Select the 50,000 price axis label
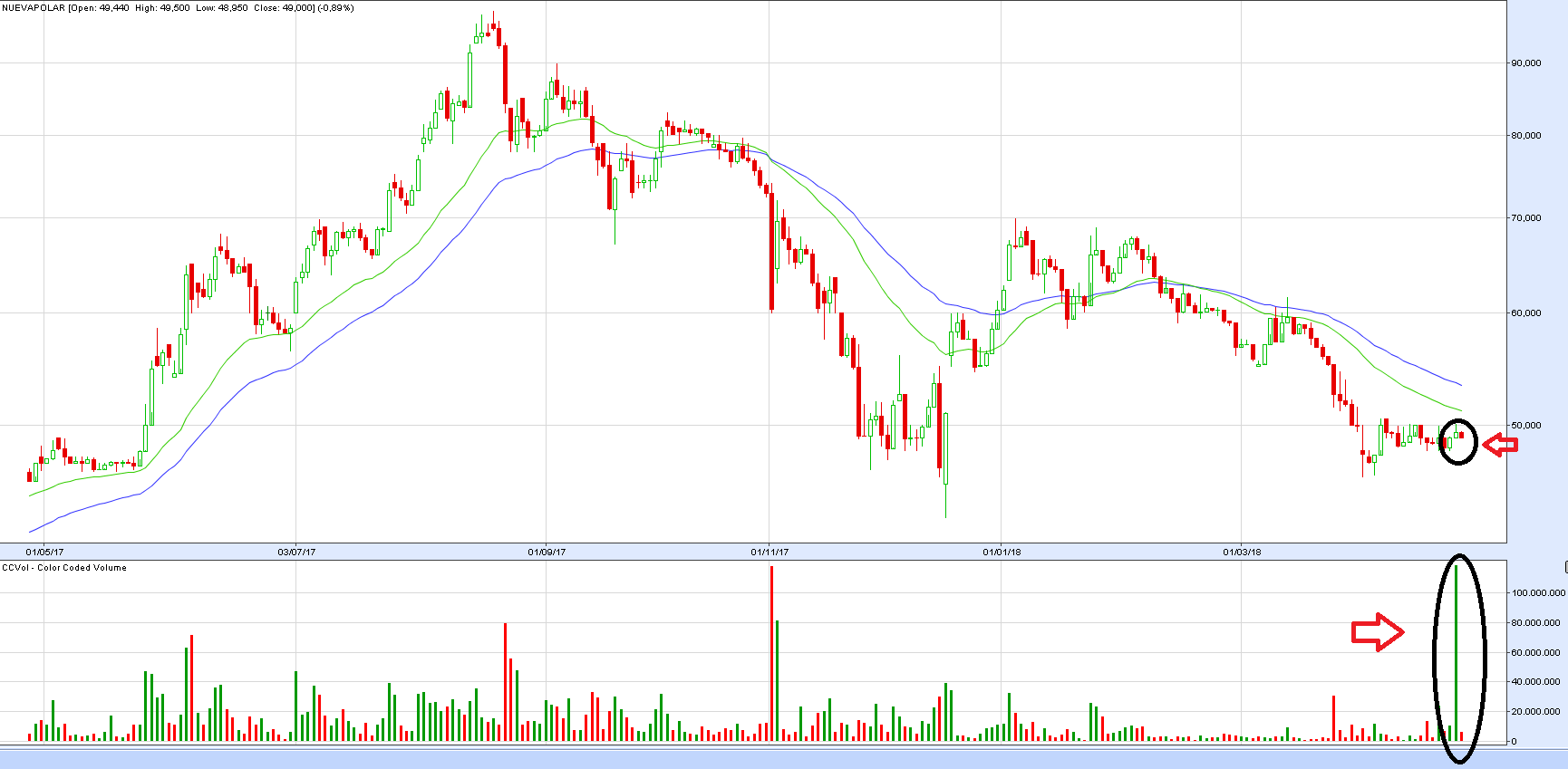1568x769 pixels. 1526,426
